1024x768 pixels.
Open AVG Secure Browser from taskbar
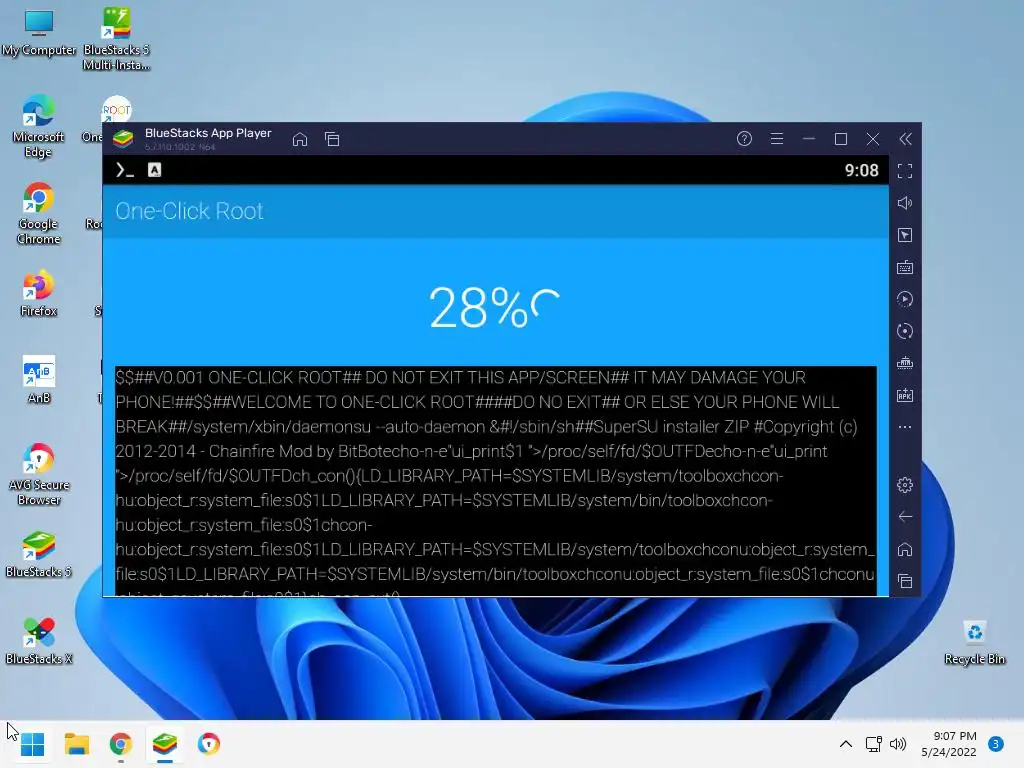(x=208, y=744)
